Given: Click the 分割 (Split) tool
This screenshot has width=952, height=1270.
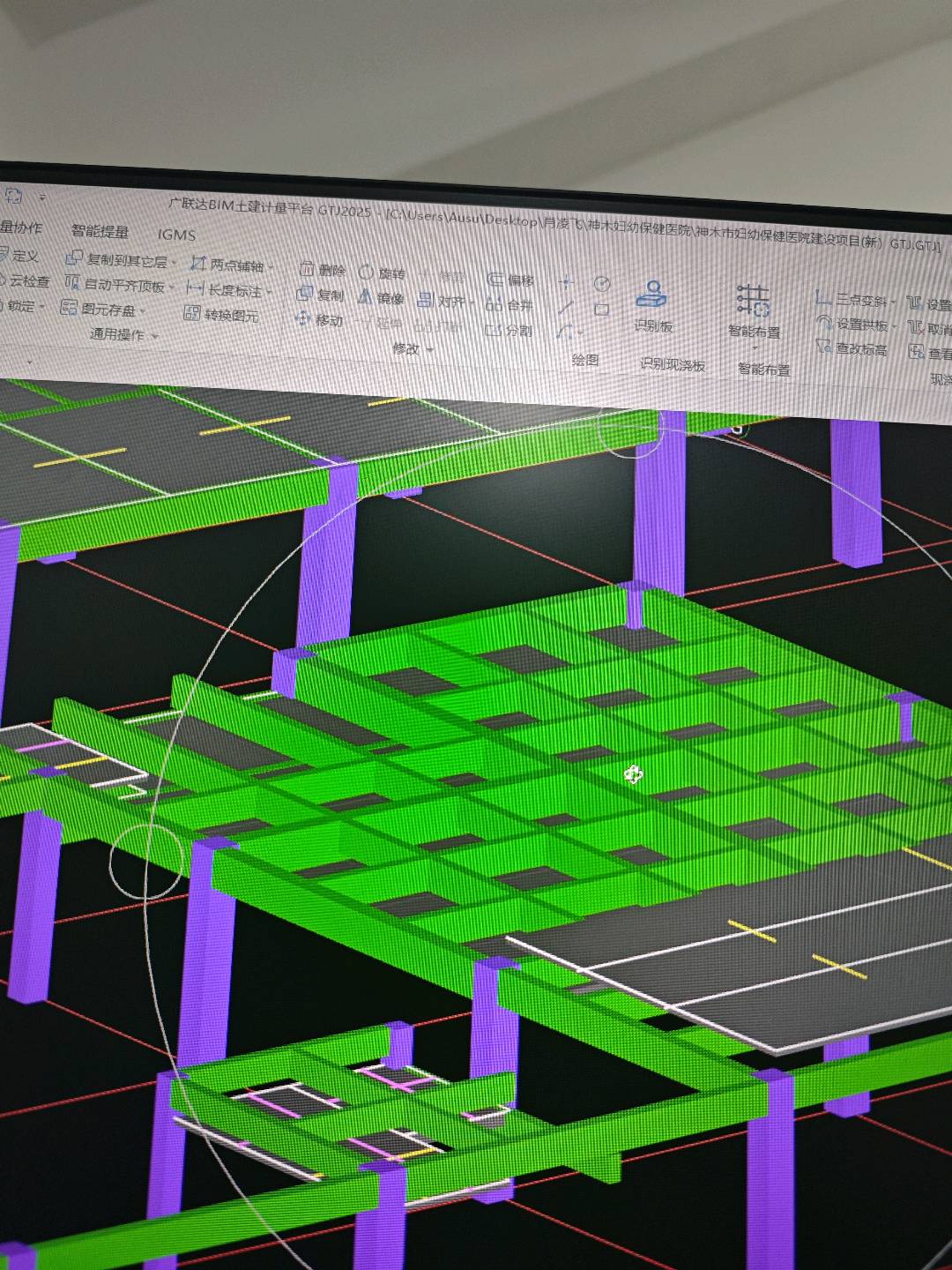Looking at the screenshot, I should [509, 330].
